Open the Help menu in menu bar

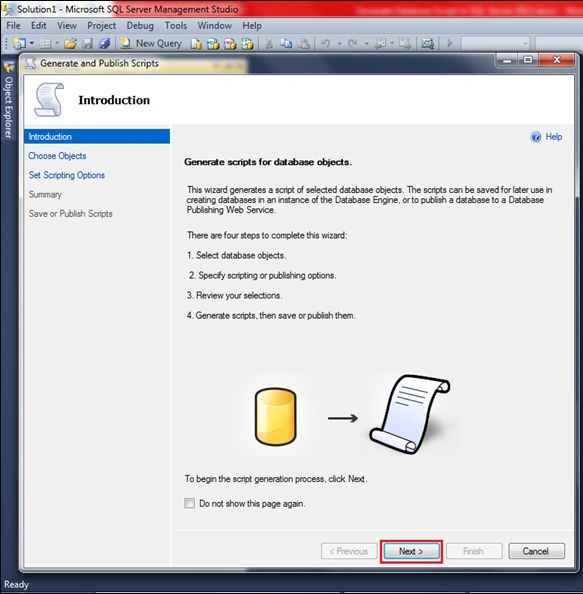252,26
